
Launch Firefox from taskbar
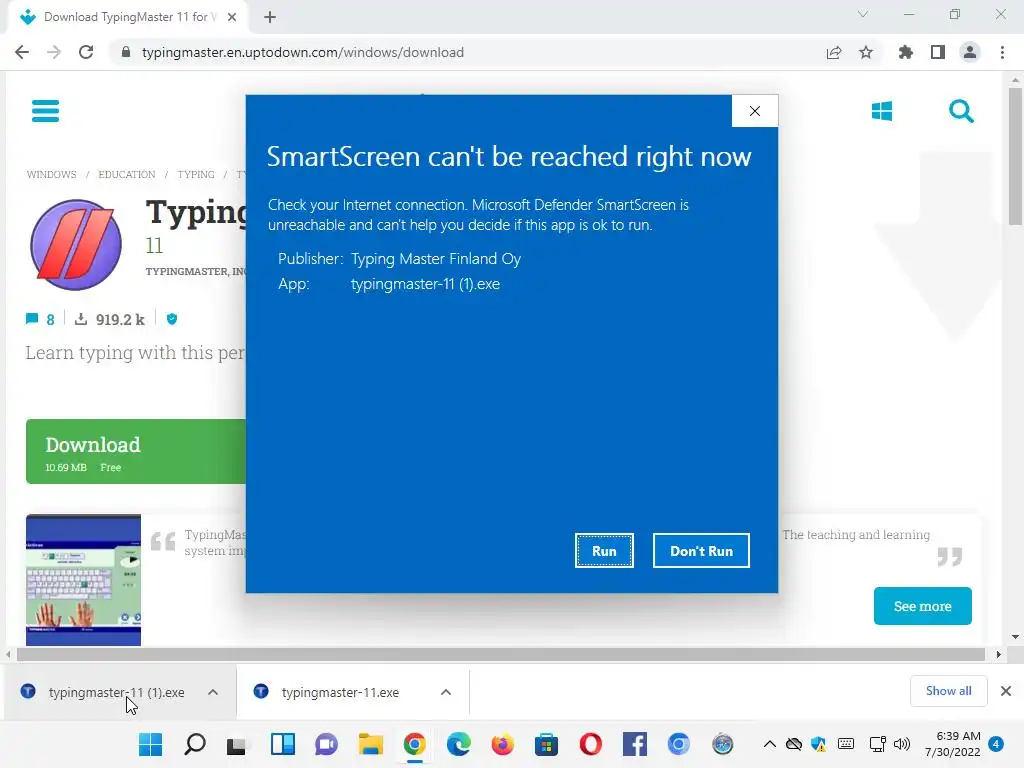coord(503,744)
